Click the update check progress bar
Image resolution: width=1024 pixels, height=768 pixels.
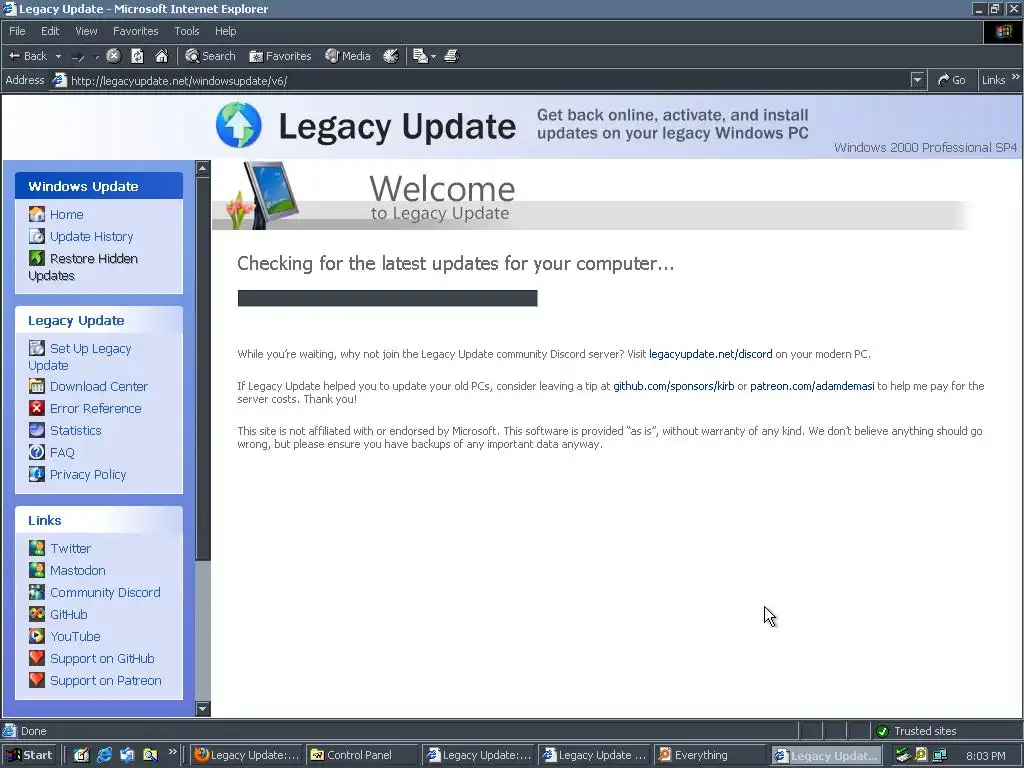coord(387,298)
